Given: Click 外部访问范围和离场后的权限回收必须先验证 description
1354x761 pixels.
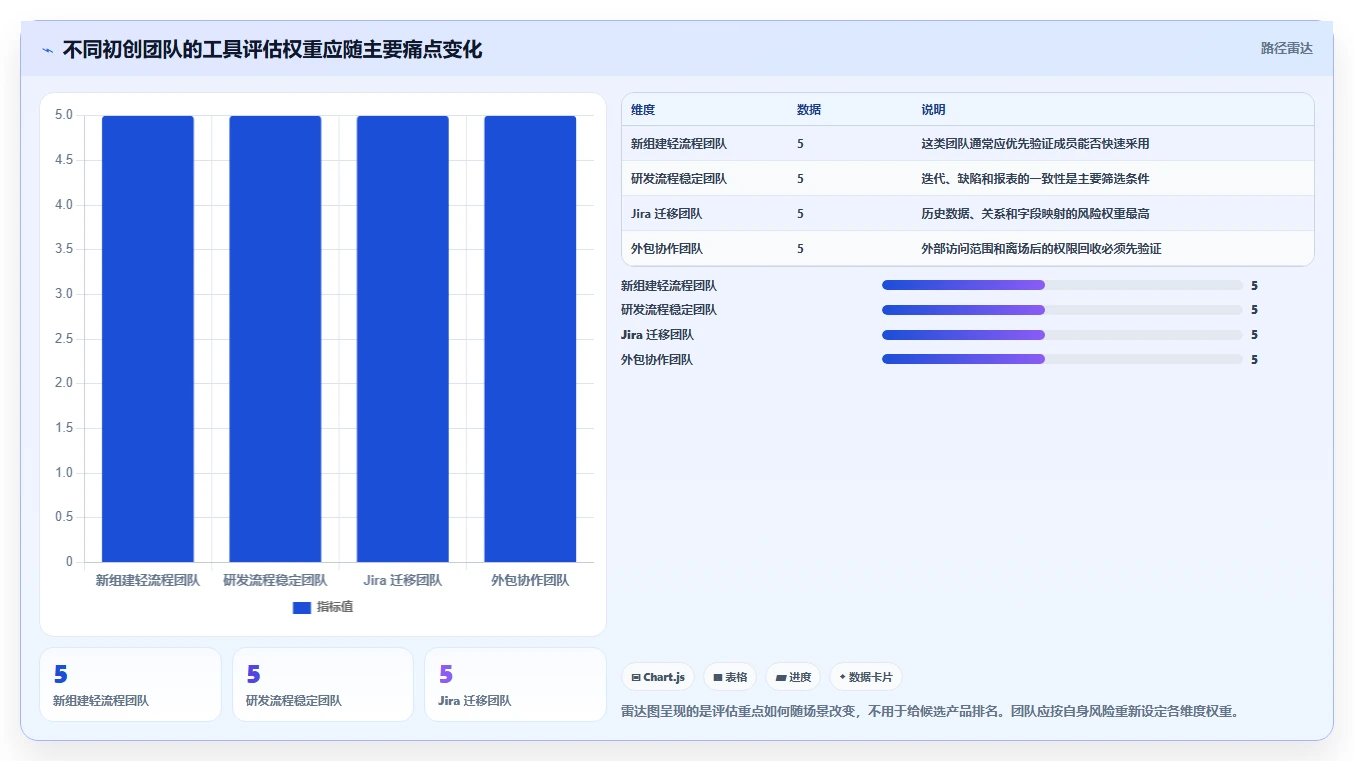Looking at the screenshot, I should (1041, 249).
